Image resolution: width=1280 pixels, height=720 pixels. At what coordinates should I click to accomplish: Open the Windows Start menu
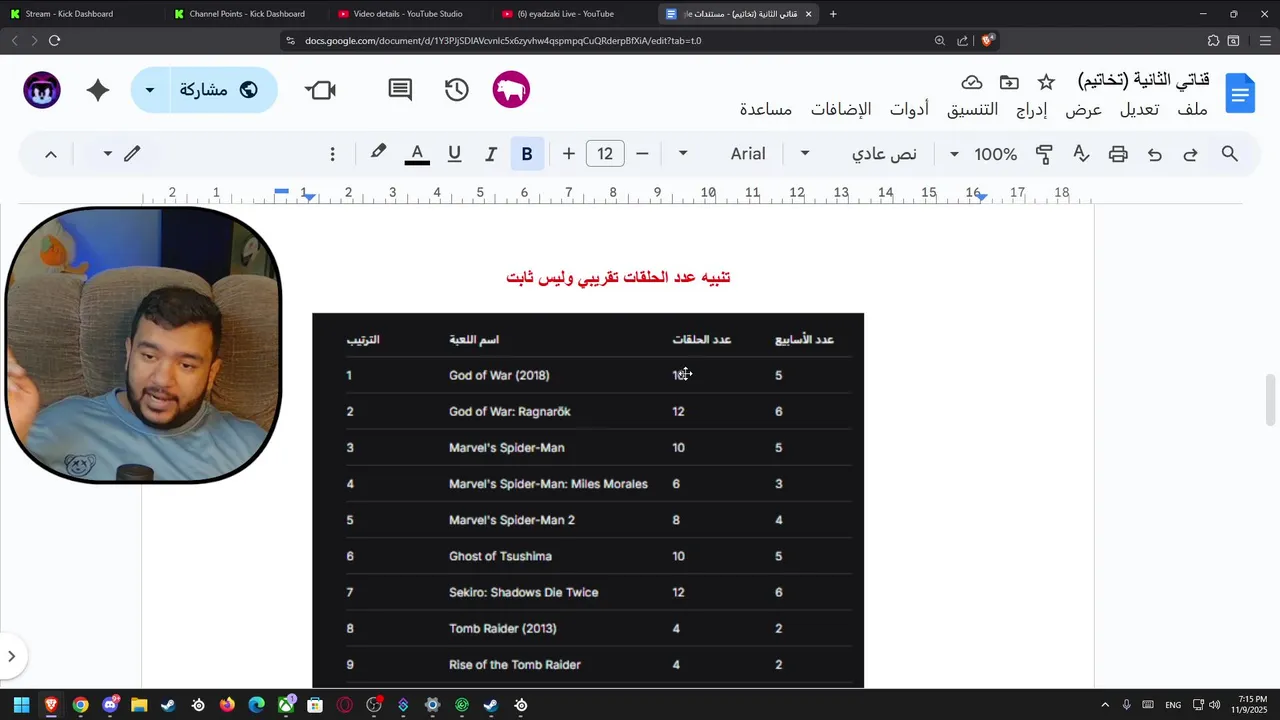click(x=21, y=705)
